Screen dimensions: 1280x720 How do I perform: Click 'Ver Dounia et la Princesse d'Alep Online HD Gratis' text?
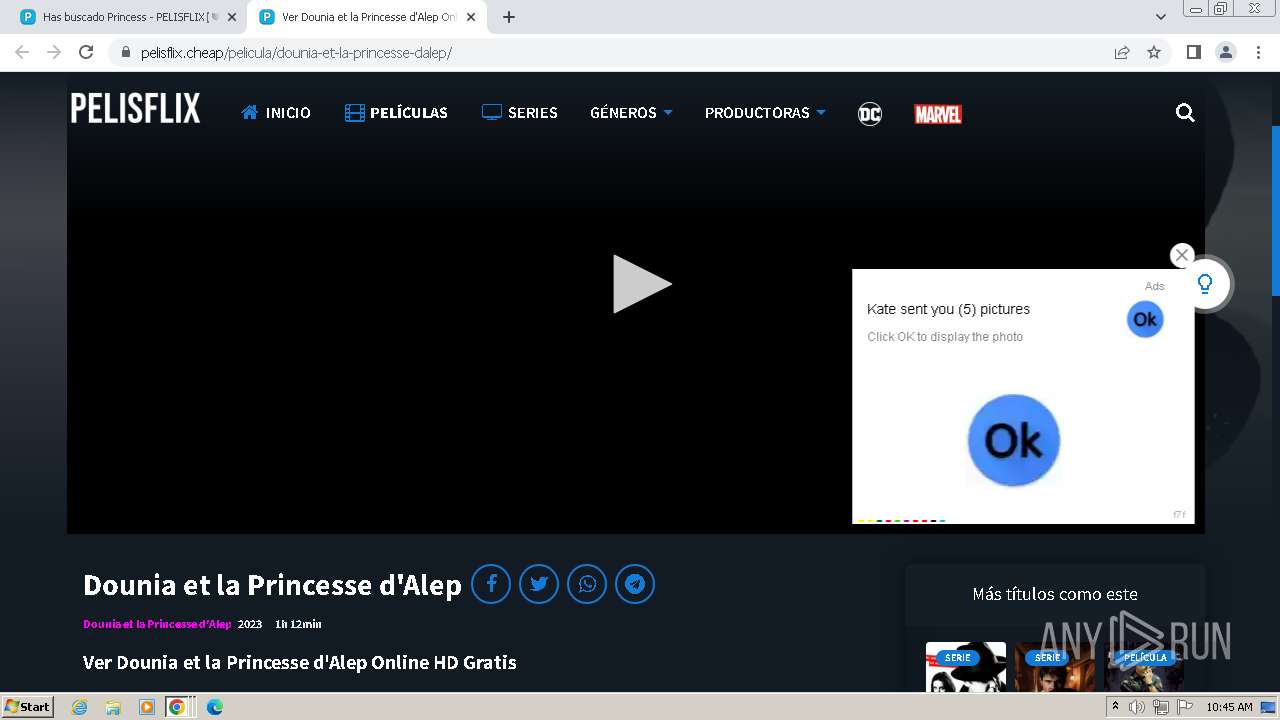click(300, 662)
